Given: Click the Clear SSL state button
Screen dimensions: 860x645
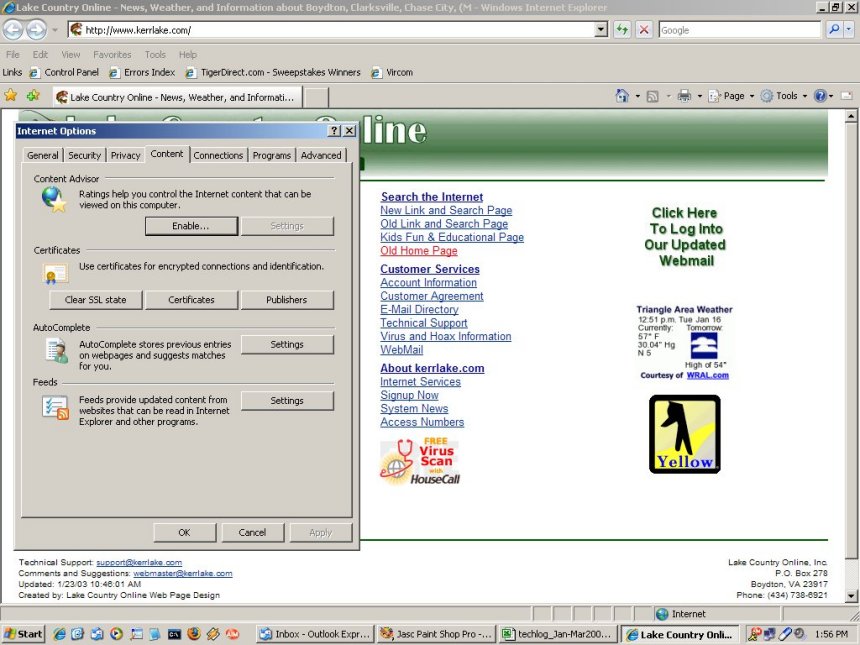Looking at the screenshot, I should pos(96,299).
